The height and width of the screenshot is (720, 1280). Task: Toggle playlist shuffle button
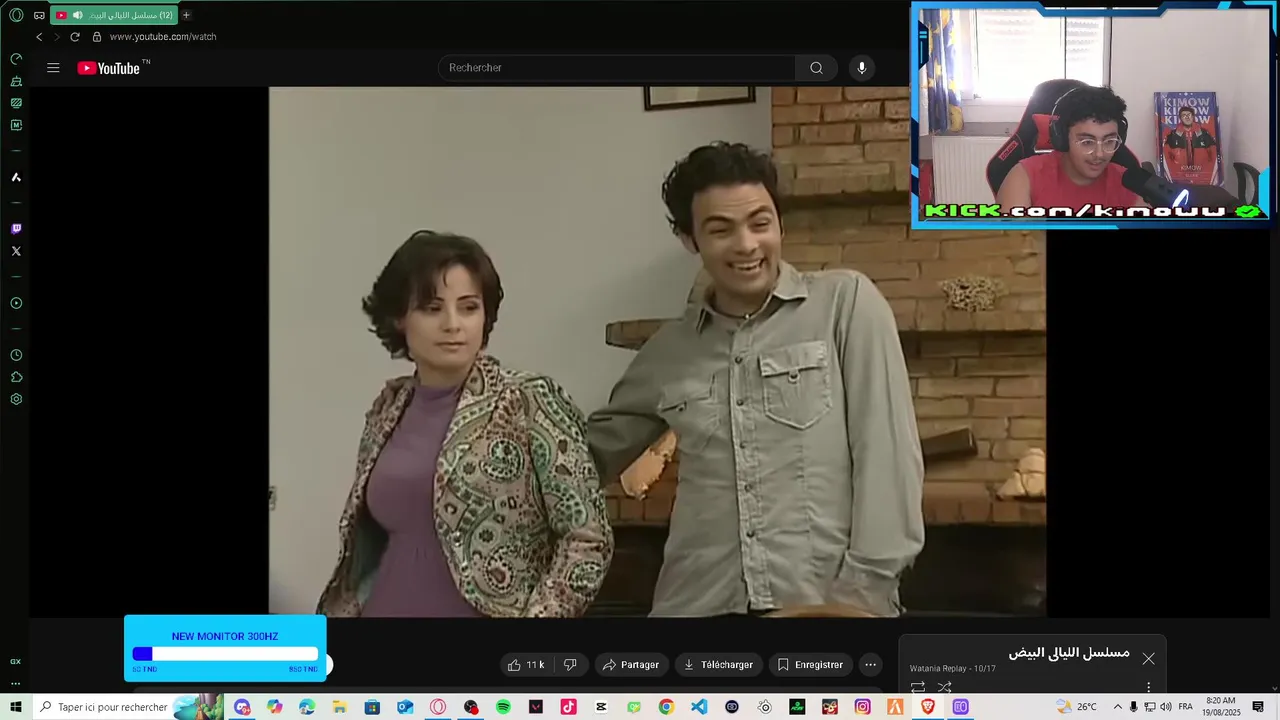(944, 687)
